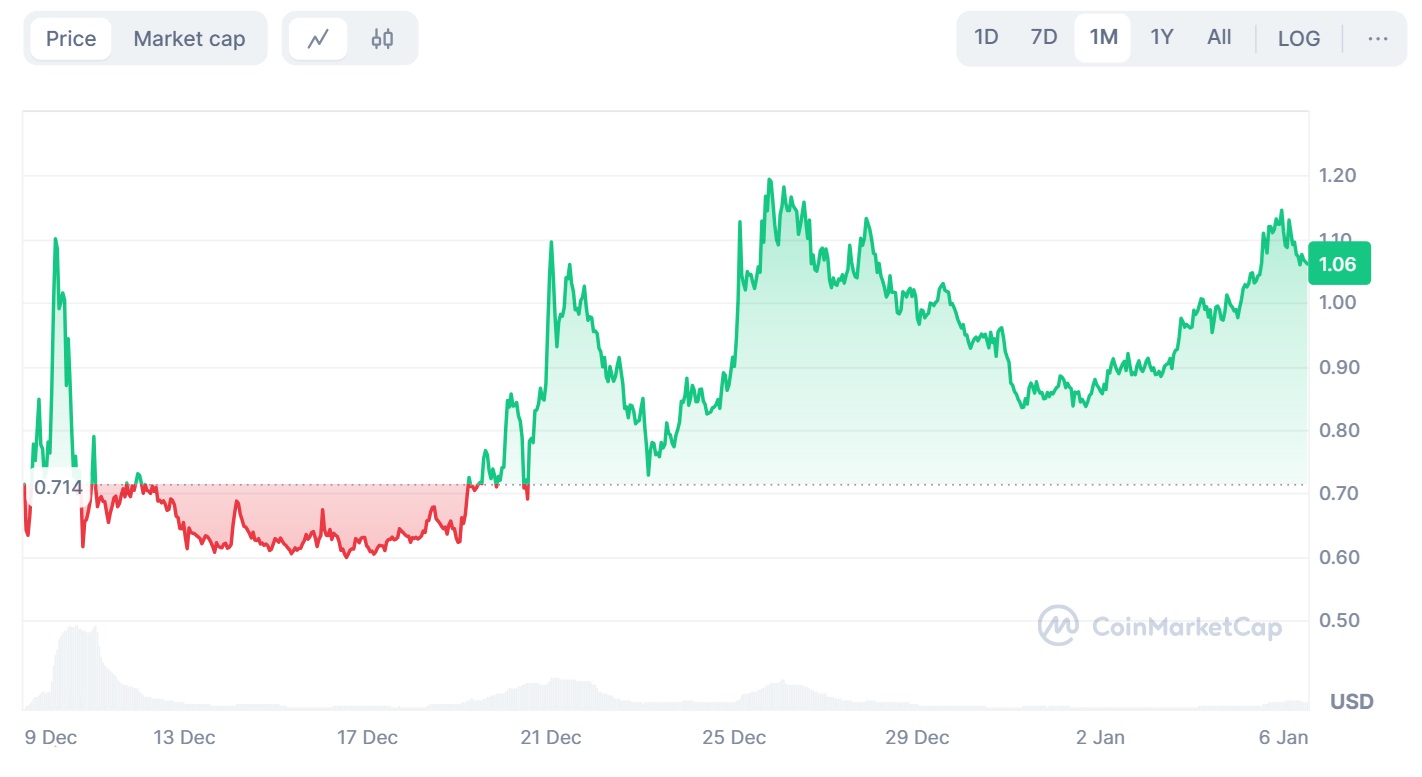
Task: Set time range to 7D
Action: coord(1043,38)
